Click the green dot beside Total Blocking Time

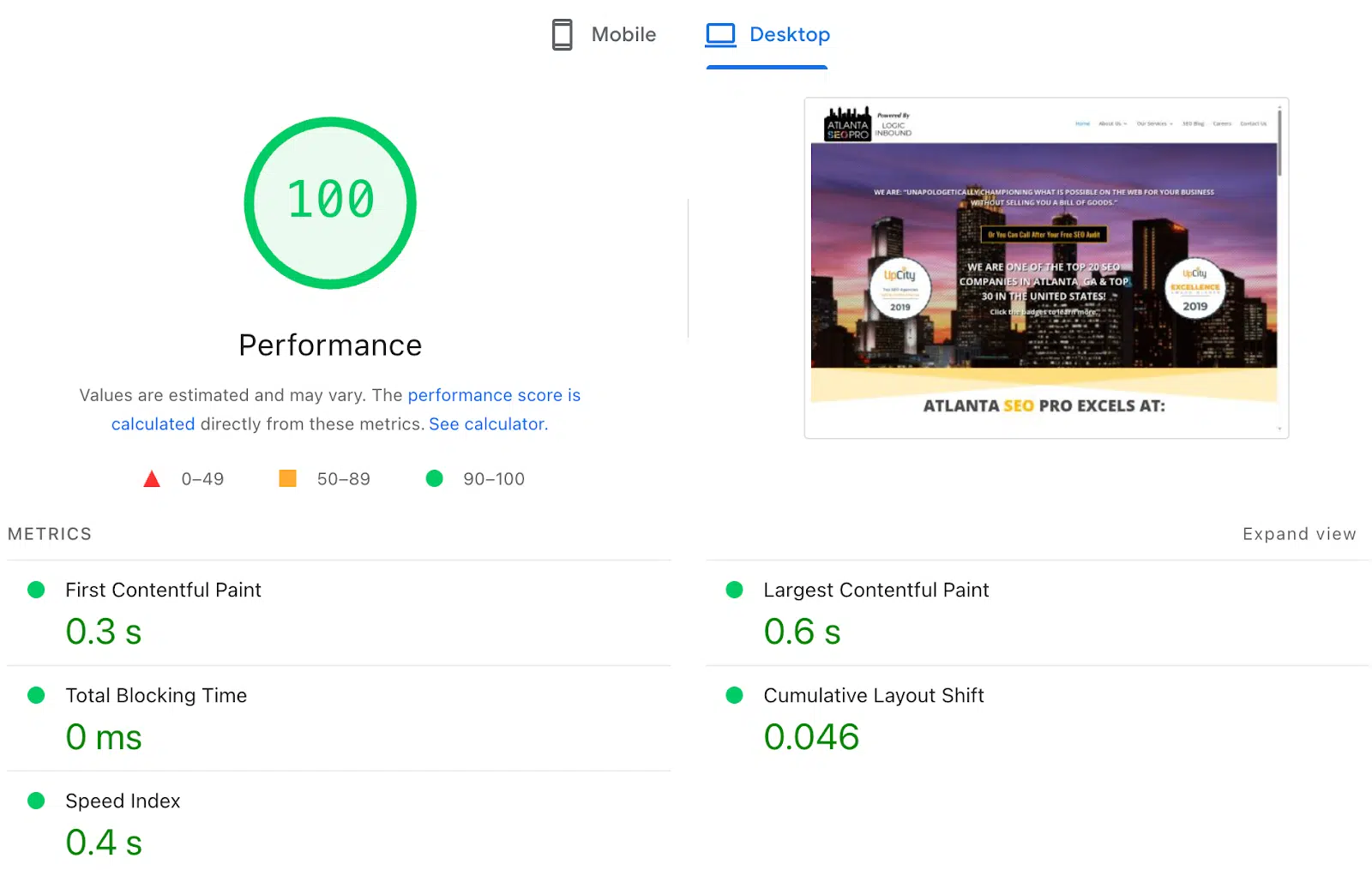coord(36,695)
